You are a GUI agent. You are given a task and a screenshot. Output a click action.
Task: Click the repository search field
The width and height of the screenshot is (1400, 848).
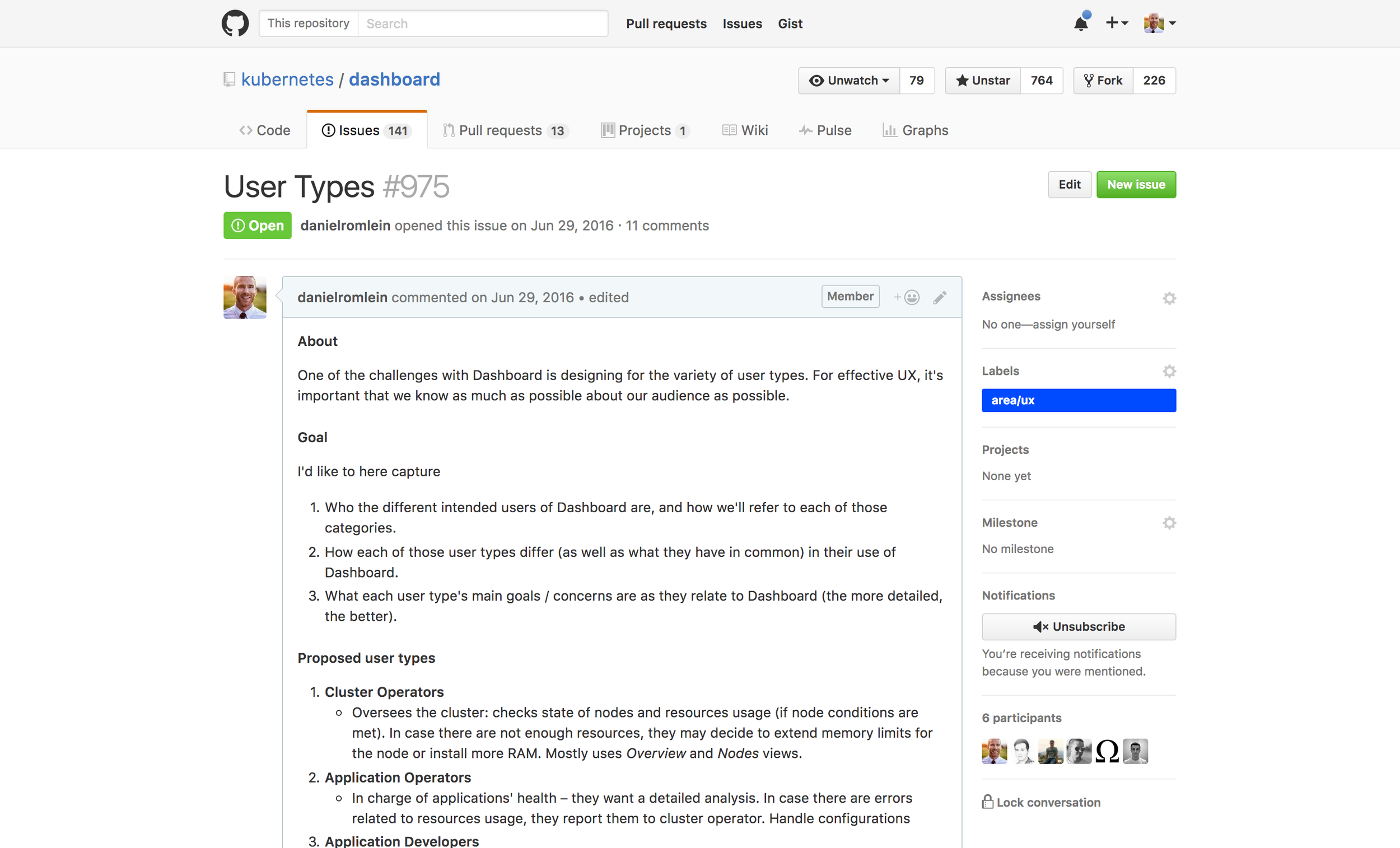tap(483, 24)
